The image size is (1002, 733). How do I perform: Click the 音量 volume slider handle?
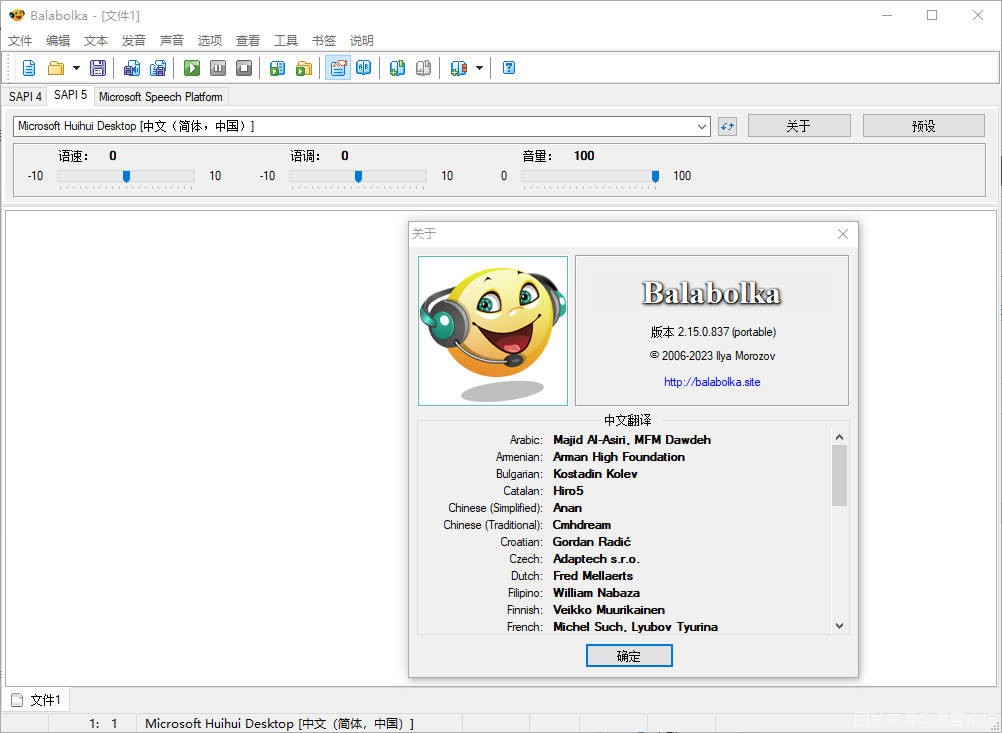(655, 176)
